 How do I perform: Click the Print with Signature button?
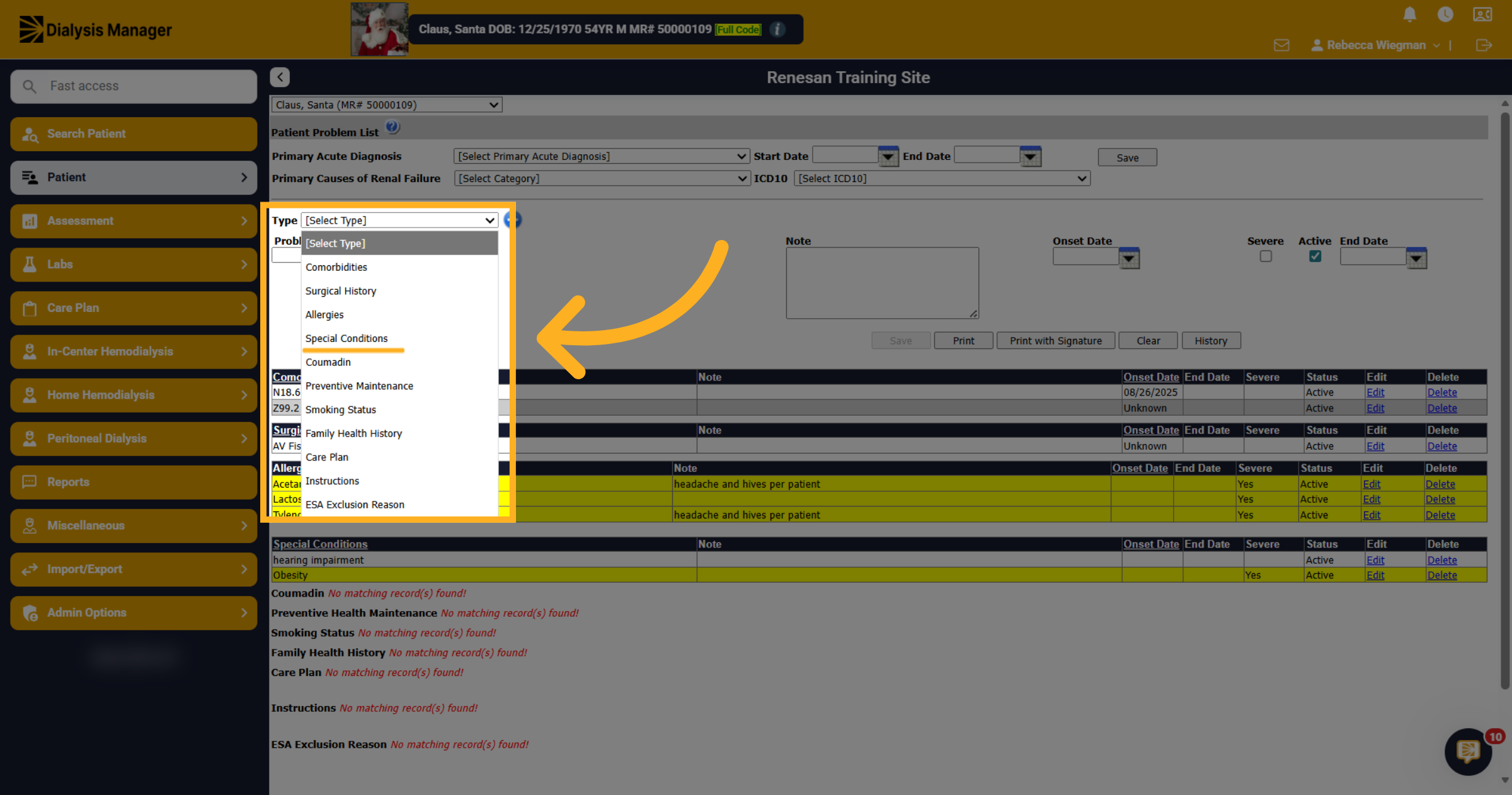pyautogui.click(x=1056, y=340)
